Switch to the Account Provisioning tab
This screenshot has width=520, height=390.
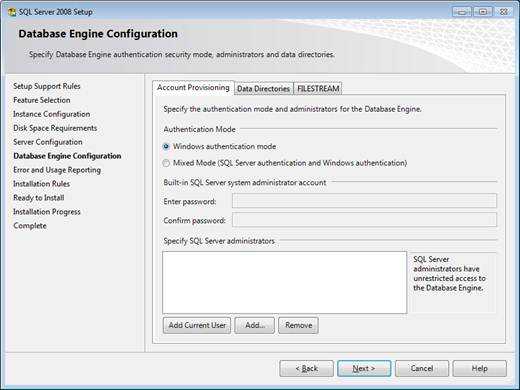193,88
